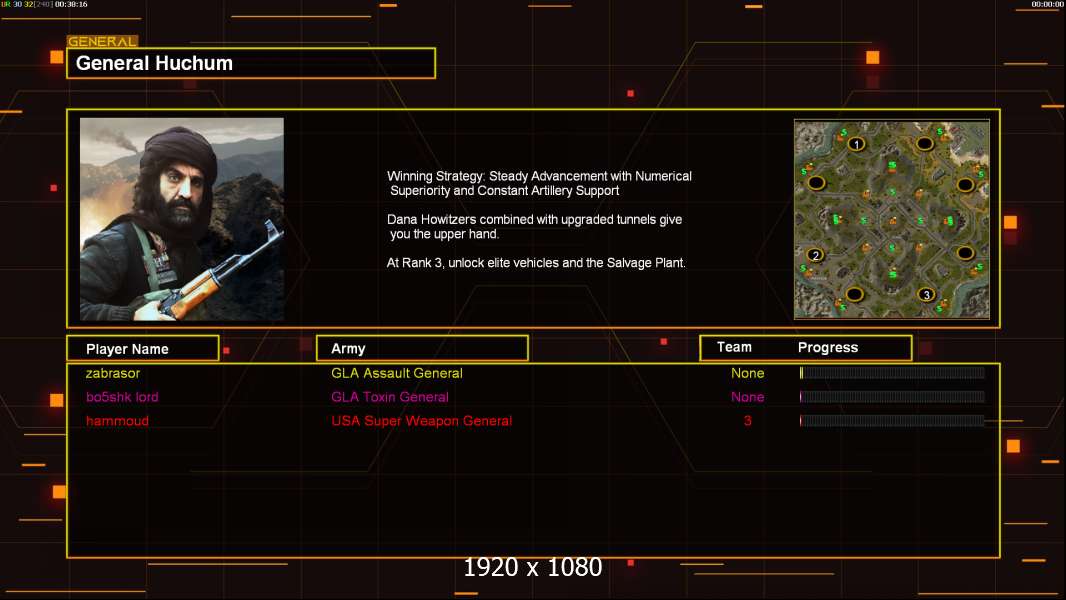Click the Progress column header
The width and height of the screenshot is (1066, 600).
(827, 347)
